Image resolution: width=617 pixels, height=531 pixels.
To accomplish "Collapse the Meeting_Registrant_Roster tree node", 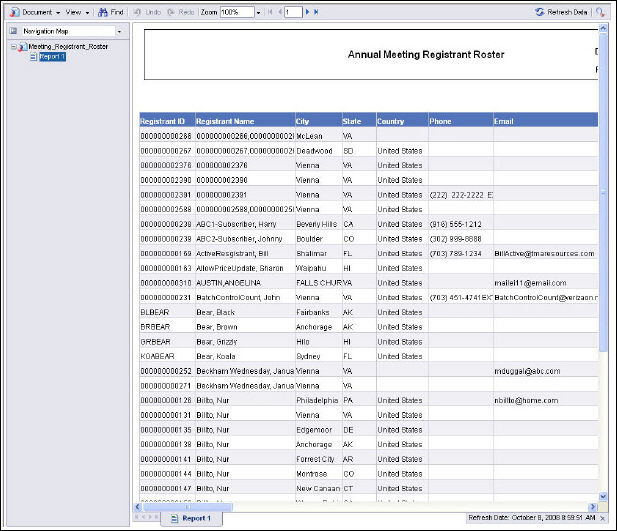I will (14, 47).
